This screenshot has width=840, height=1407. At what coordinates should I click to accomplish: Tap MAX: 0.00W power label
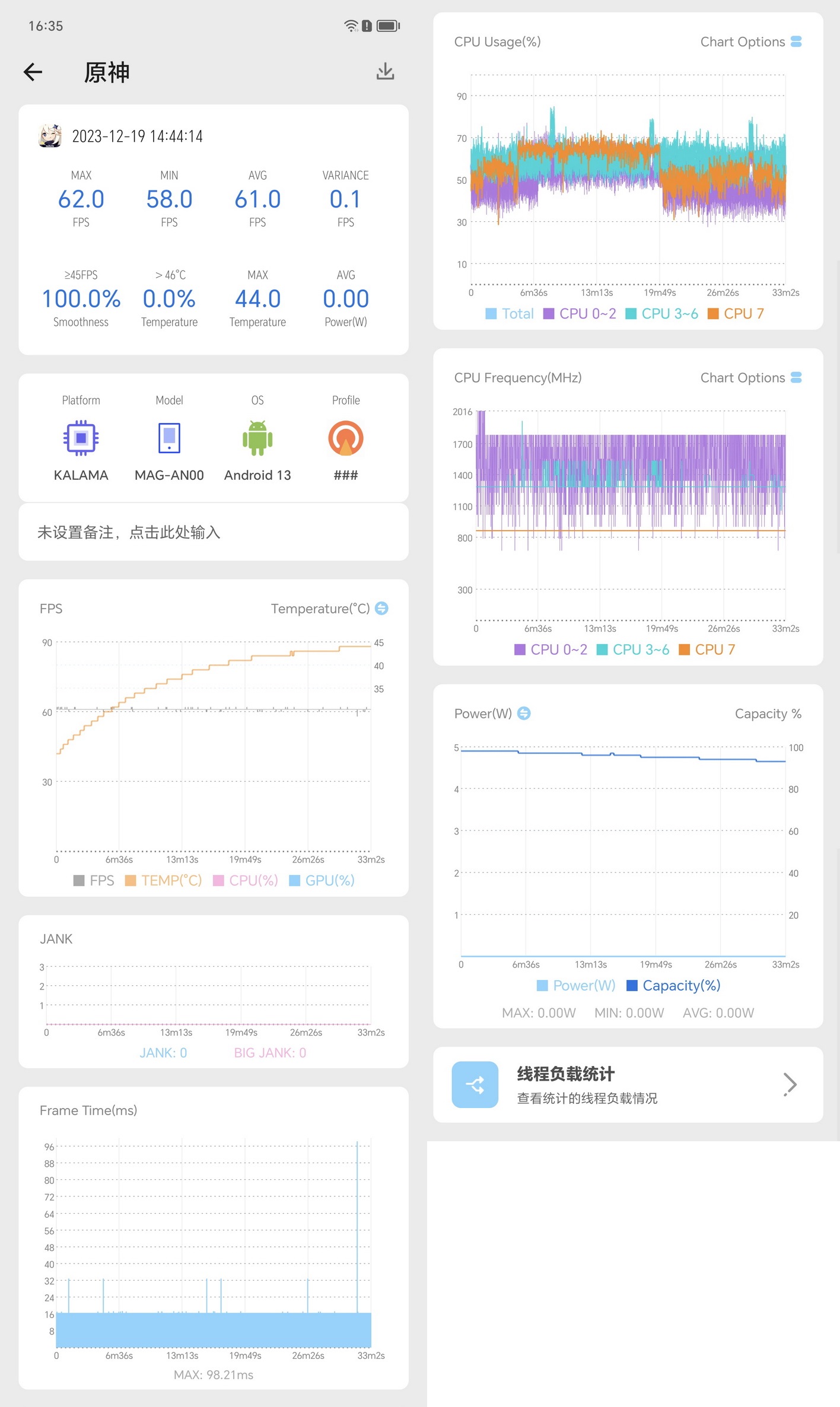pyautogui.click(x=539, y=1013)
